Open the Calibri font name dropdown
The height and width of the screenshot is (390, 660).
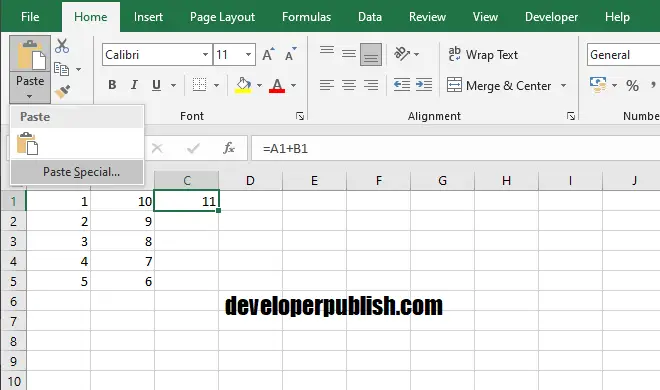(x=205, y=55)
